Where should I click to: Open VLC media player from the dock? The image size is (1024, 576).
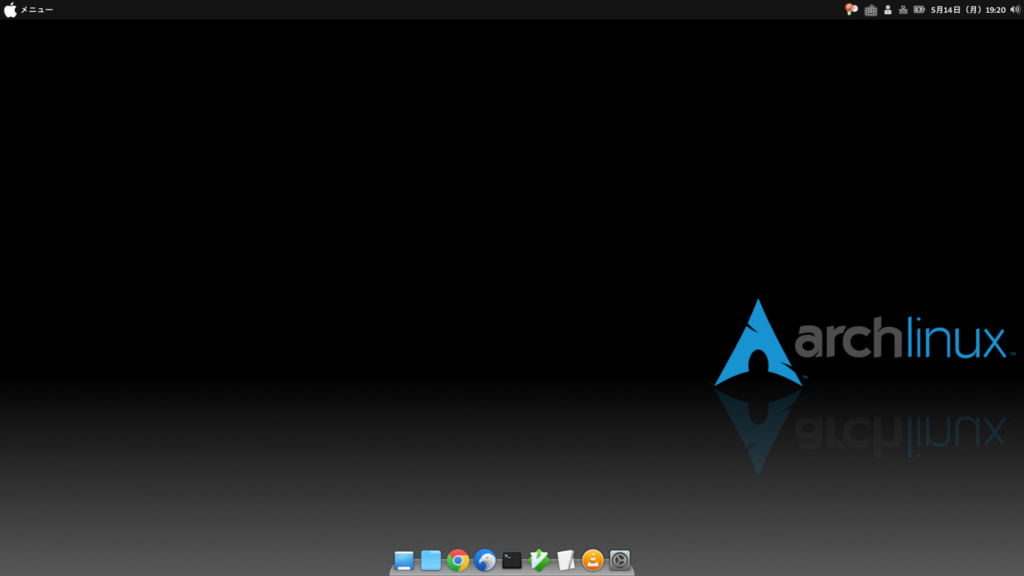tap(592, 561)
